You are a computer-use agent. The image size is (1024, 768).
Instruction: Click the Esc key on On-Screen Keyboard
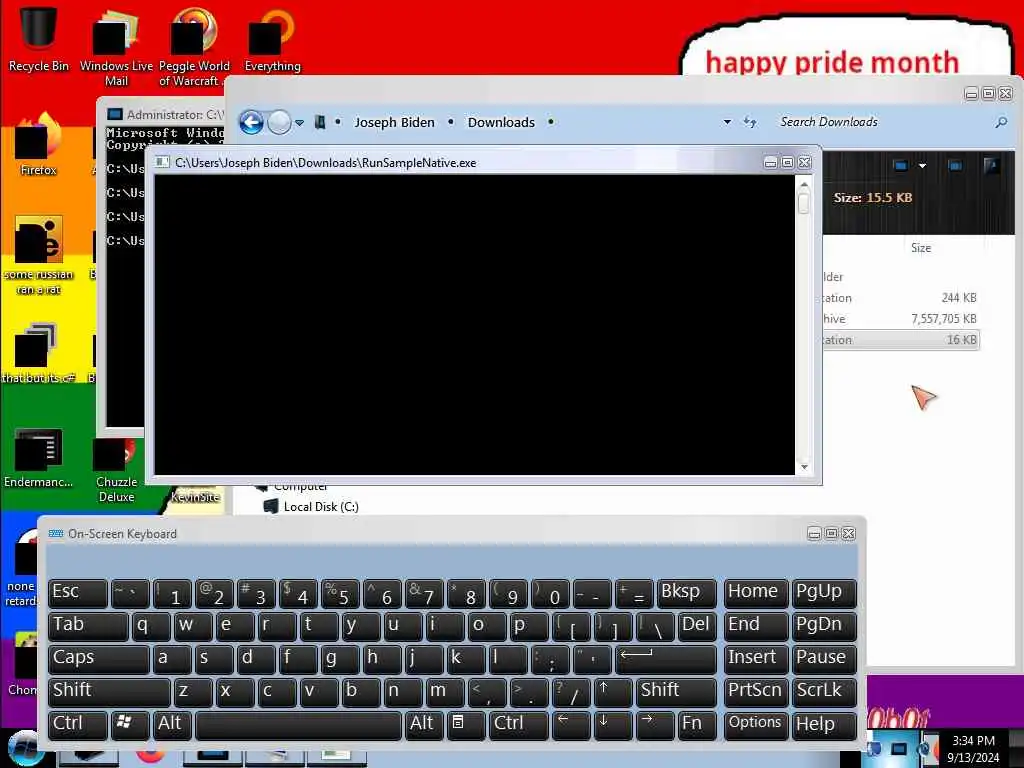tap(78, 592)
